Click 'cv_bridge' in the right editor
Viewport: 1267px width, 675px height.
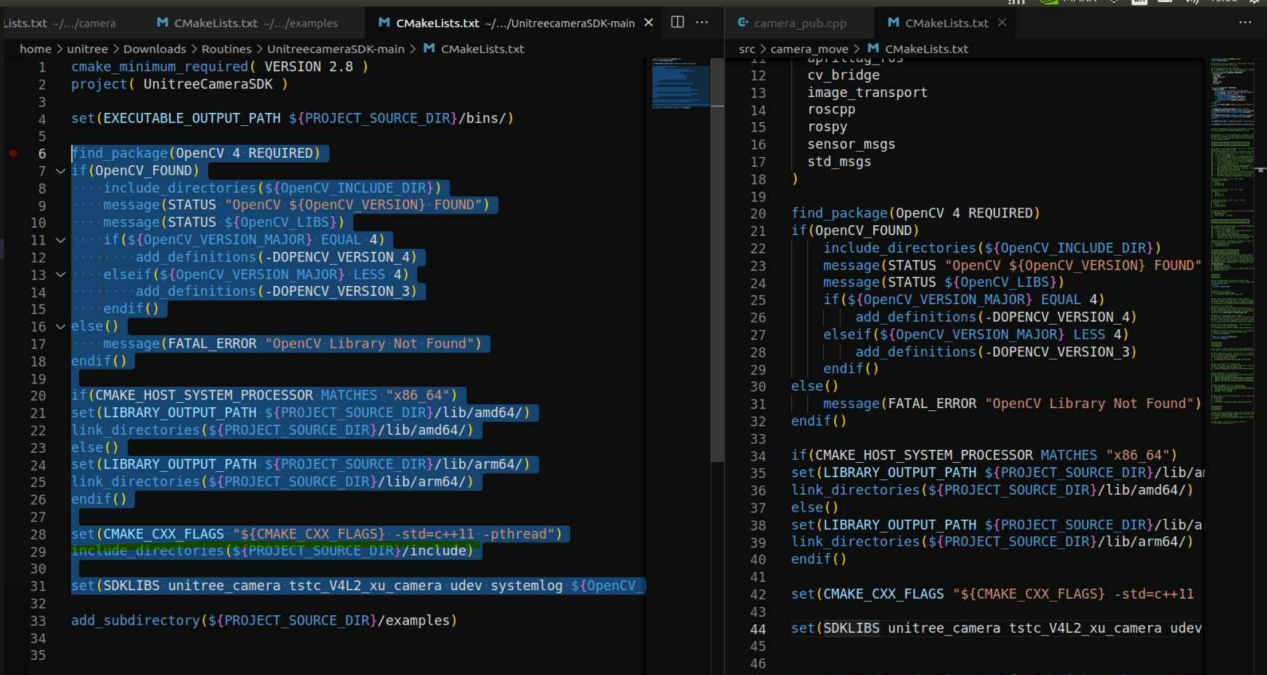[843, 75]
